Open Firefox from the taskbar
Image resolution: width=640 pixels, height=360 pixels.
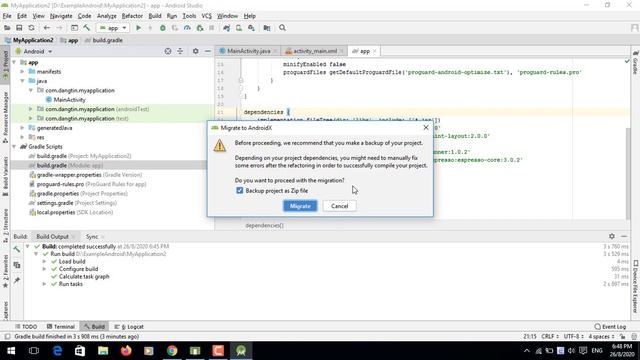126,351
